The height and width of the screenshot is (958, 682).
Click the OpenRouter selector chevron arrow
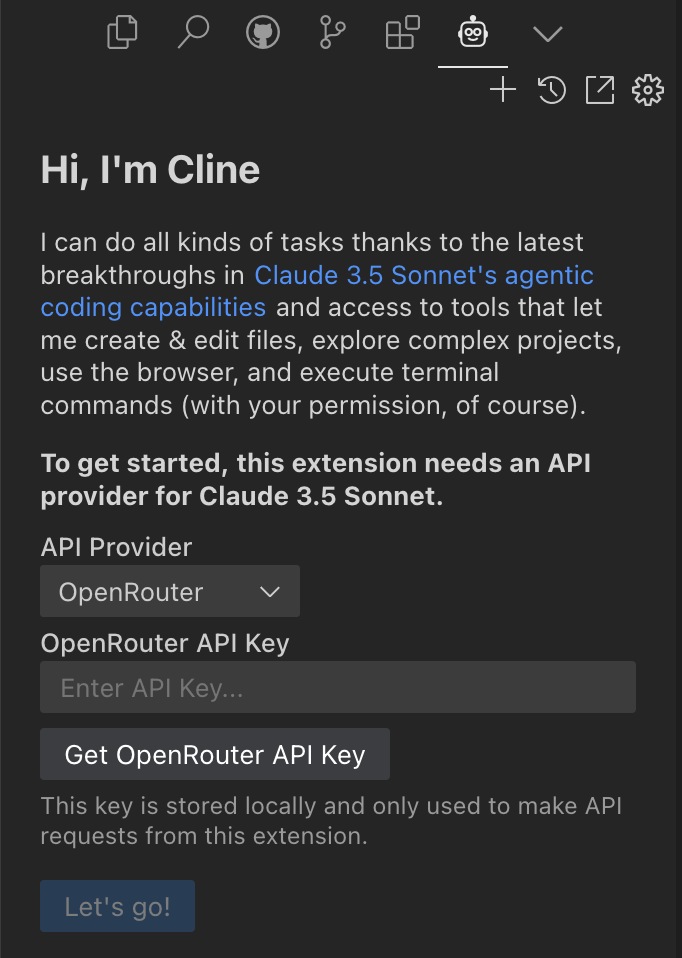click(x=269, y=591)
